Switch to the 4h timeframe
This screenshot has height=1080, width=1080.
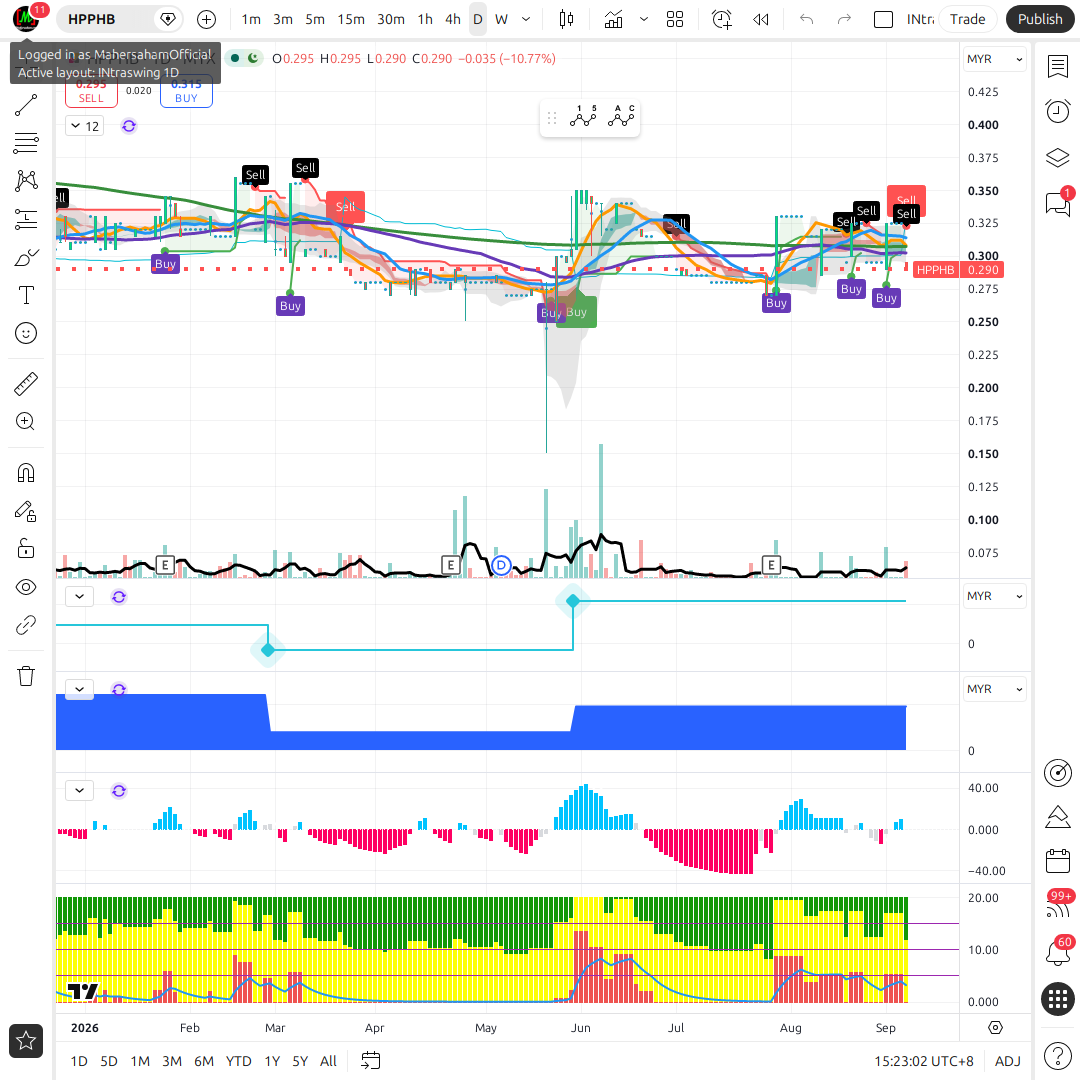[453, 19]
